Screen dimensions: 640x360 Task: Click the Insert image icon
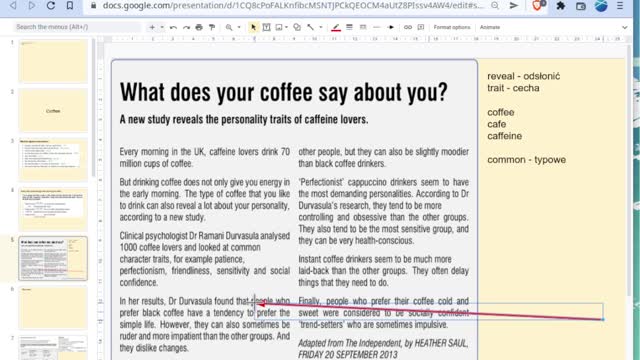pos(279,27)
